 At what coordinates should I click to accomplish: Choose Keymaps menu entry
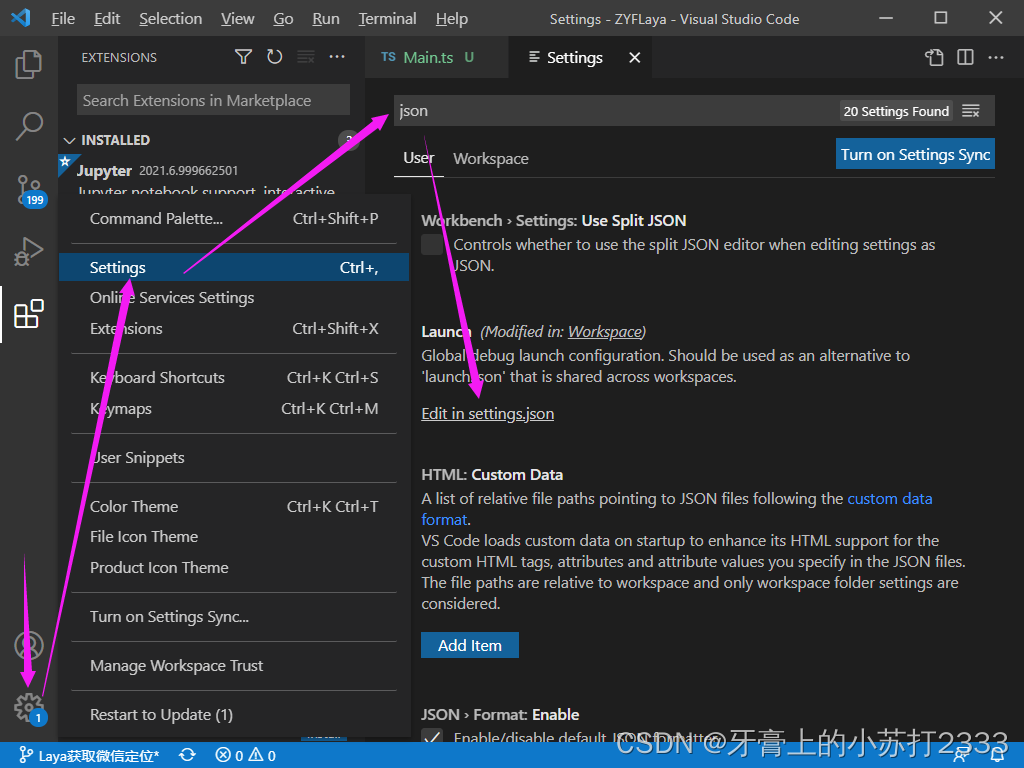coord(234,409)
